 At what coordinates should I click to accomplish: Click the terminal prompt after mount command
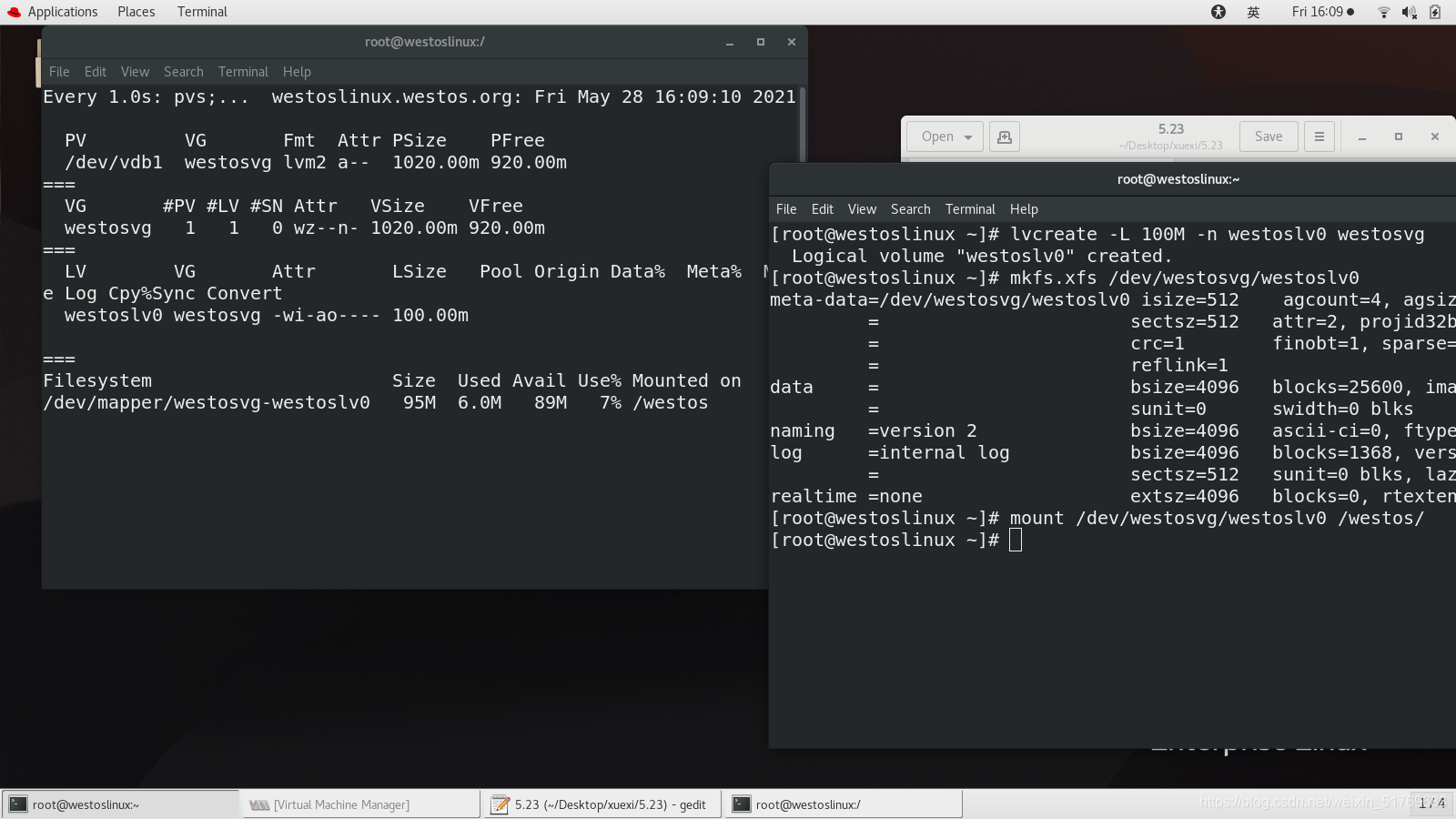(1016, 540)
